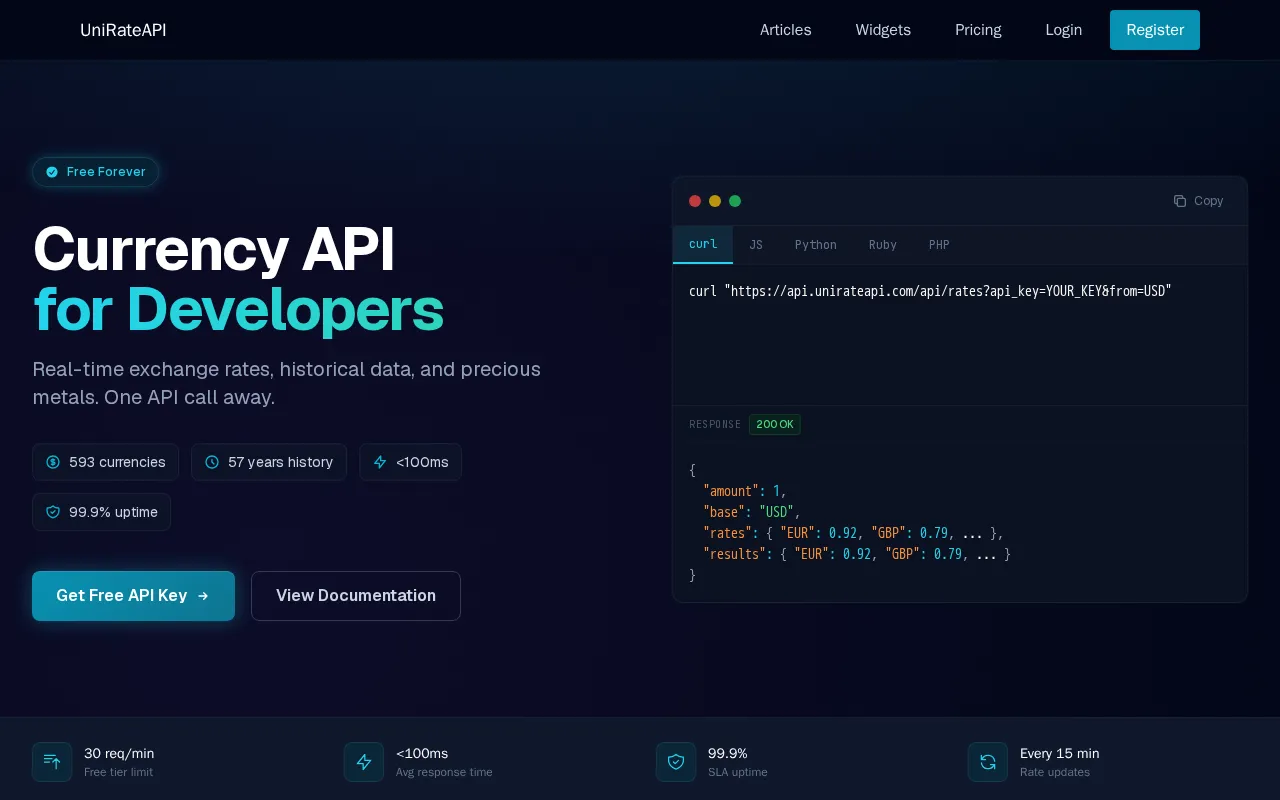Click the Every 15 min text
Viewport: 1280px width, 800px height.
click(x=1059, y=754)
